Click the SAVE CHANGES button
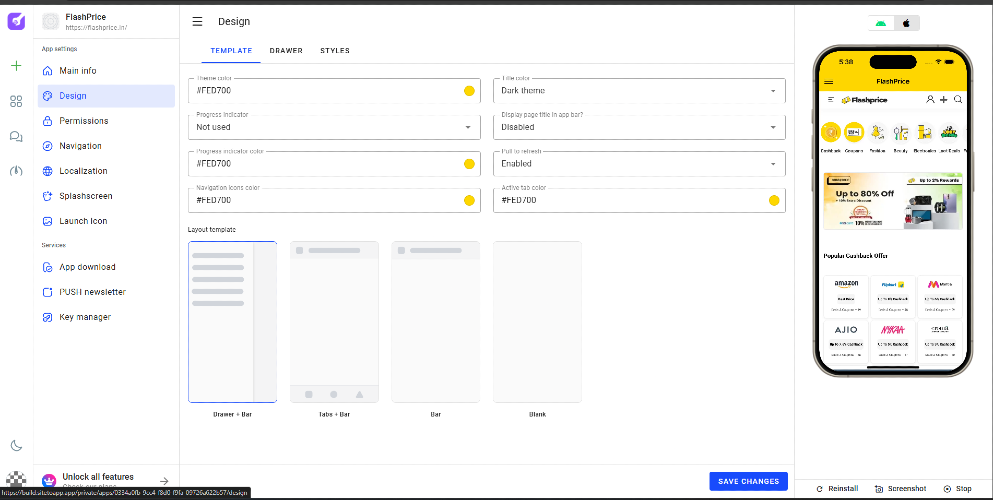The image size is (993, 500). coord(749,482)
